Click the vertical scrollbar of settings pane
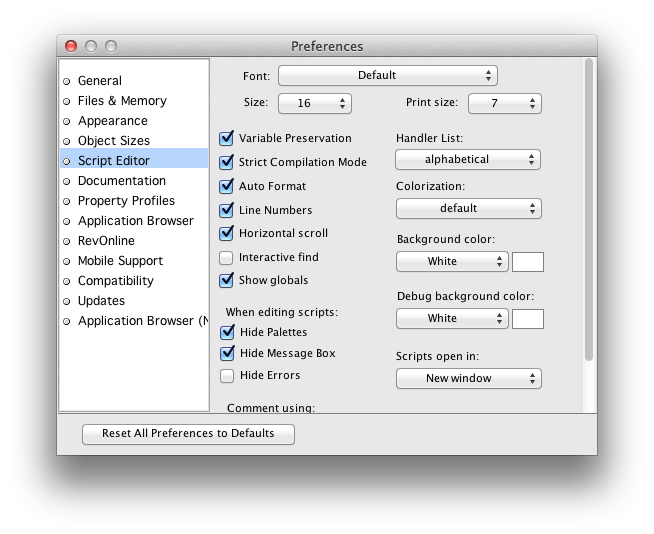The image size is (654, 534). click(x=588, y=210)
